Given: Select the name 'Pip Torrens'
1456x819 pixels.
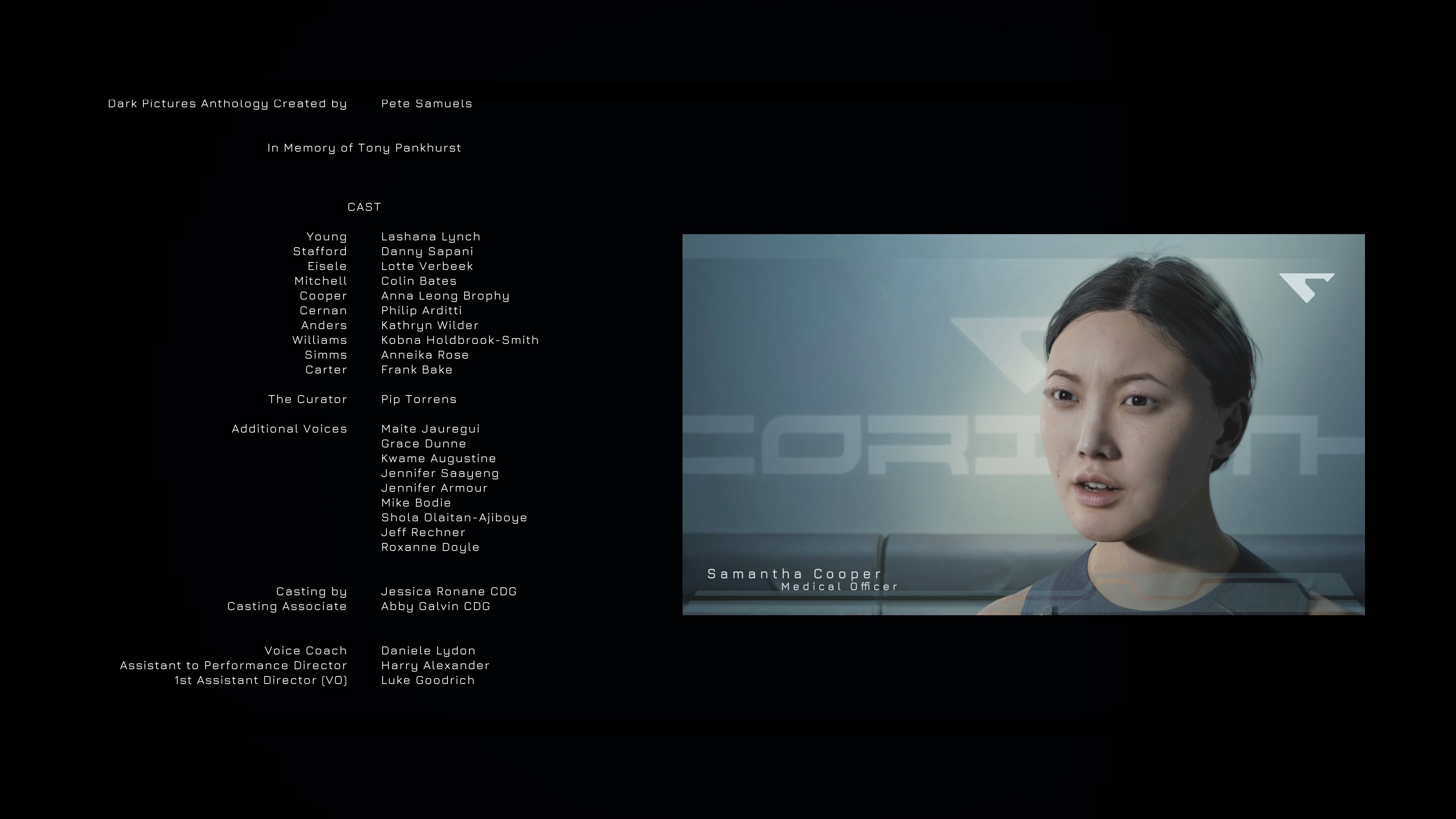Looking at the screenshot, I should 419,399.
